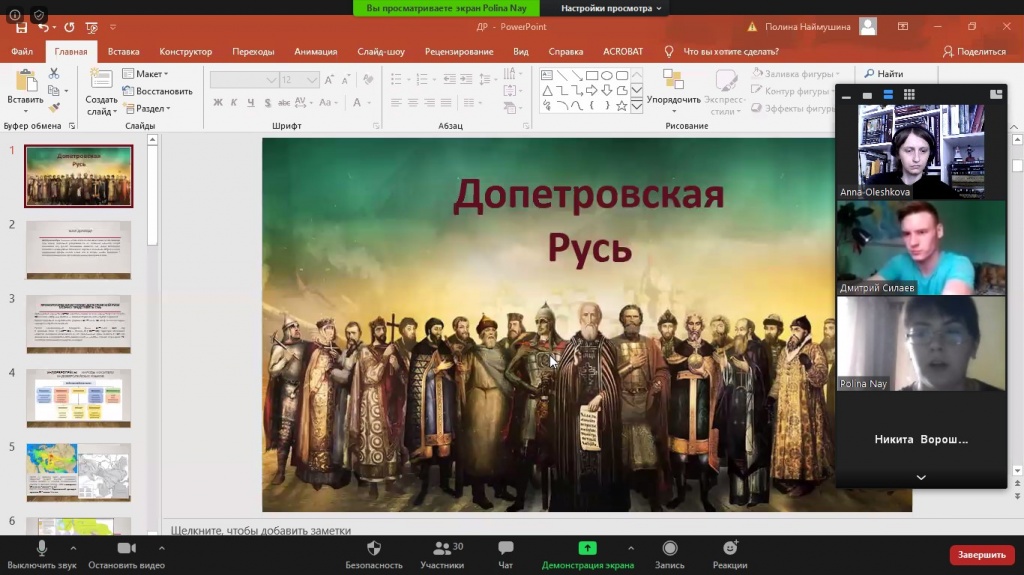Click the Save icon in quick access toolbar
The height and width of the screenshot is (575, 1024).
[x=22, y=28]
